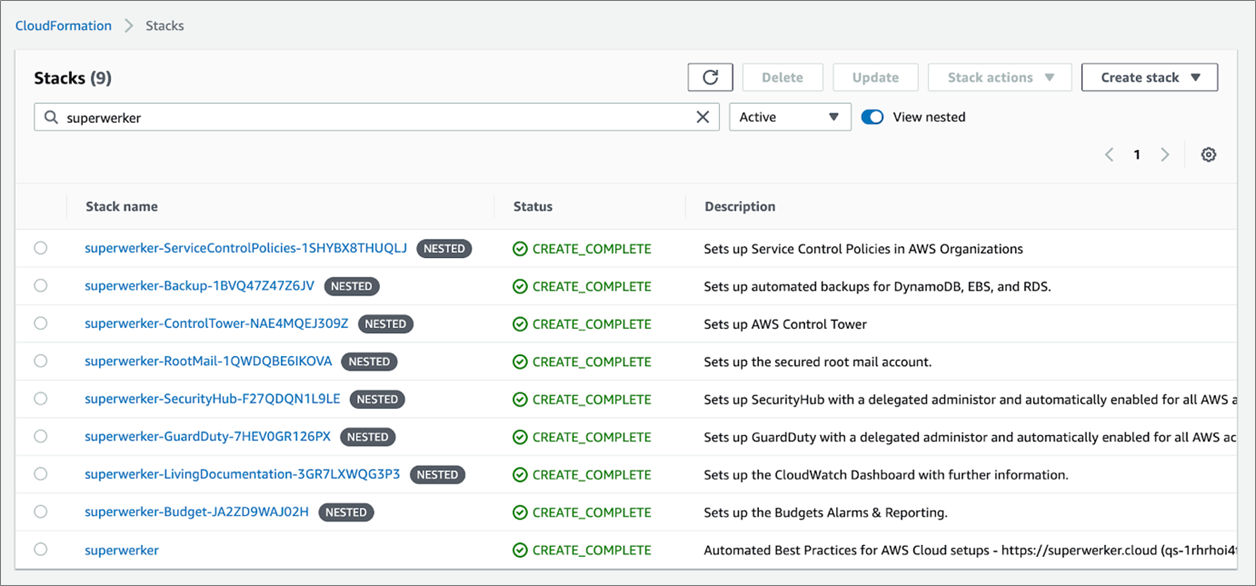Open the Stack actions menu

pos(1000,77)
